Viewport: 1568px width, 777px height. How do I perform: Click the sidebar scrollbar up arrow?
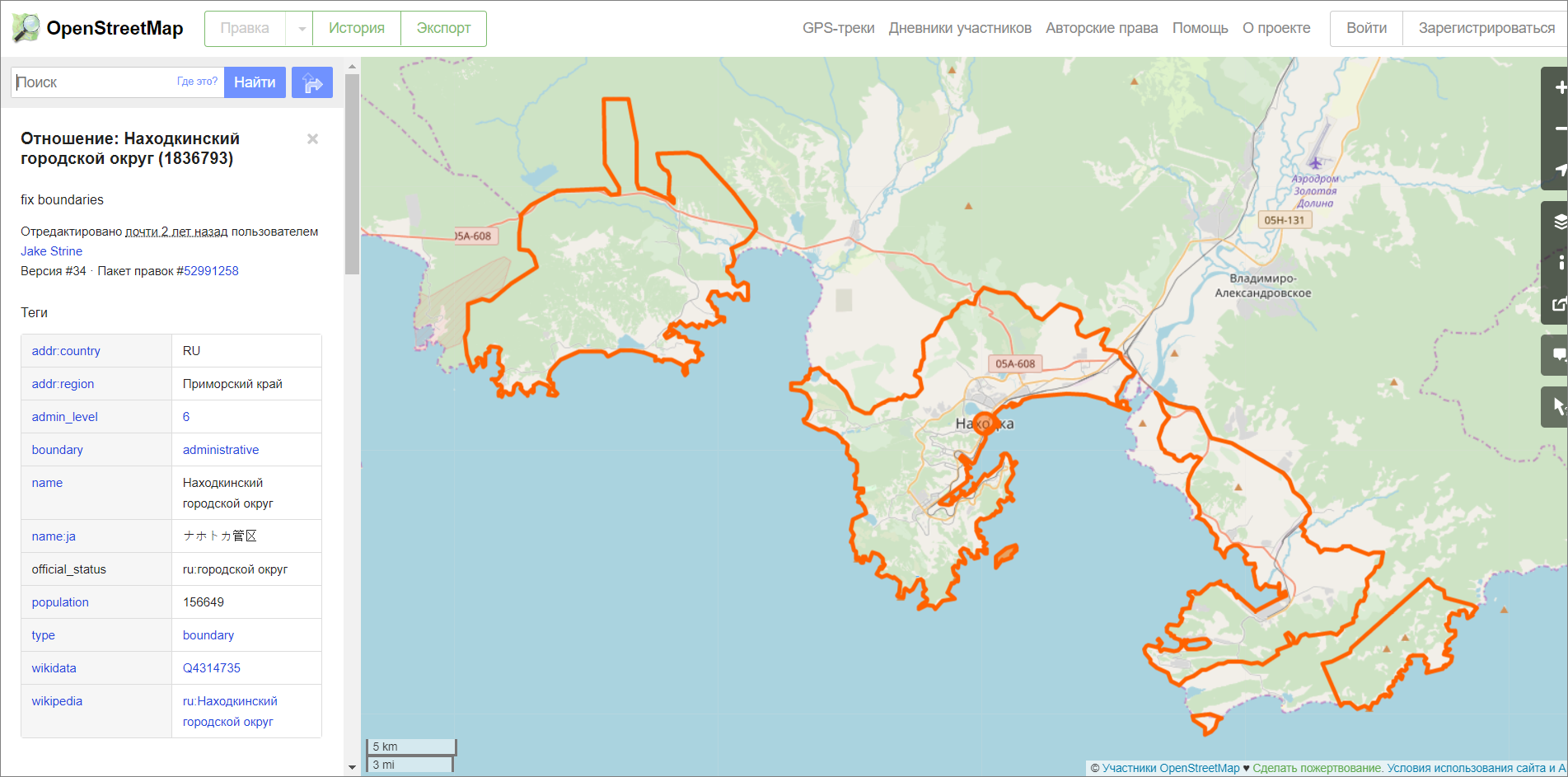(x=352, y=66)
